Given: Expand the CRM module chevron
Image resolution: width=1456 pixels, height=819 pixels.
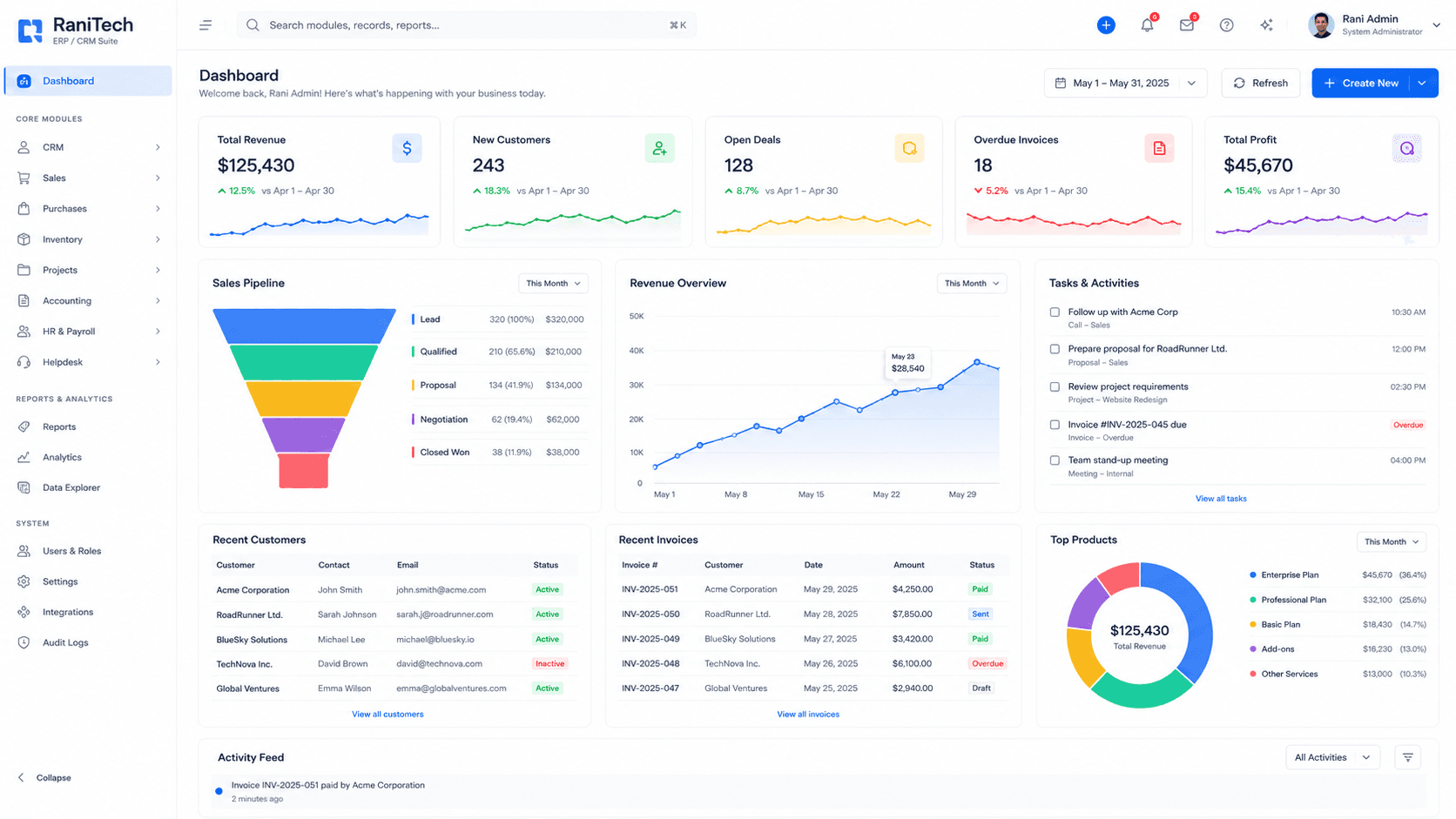Looking at the screenshot, I should click(x=158, y=147).
